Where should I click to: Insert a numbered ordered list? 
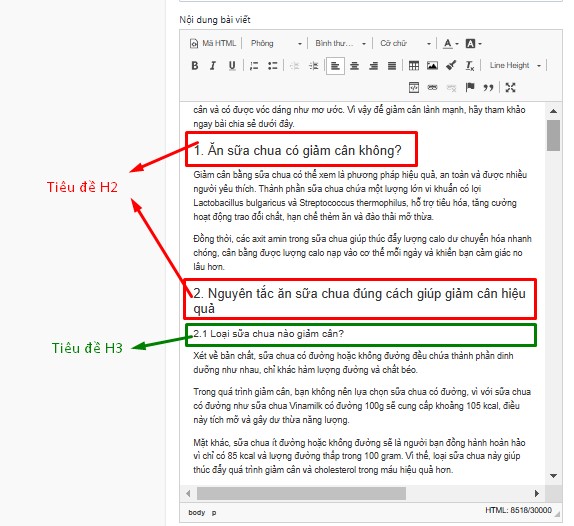pos(254,66)
